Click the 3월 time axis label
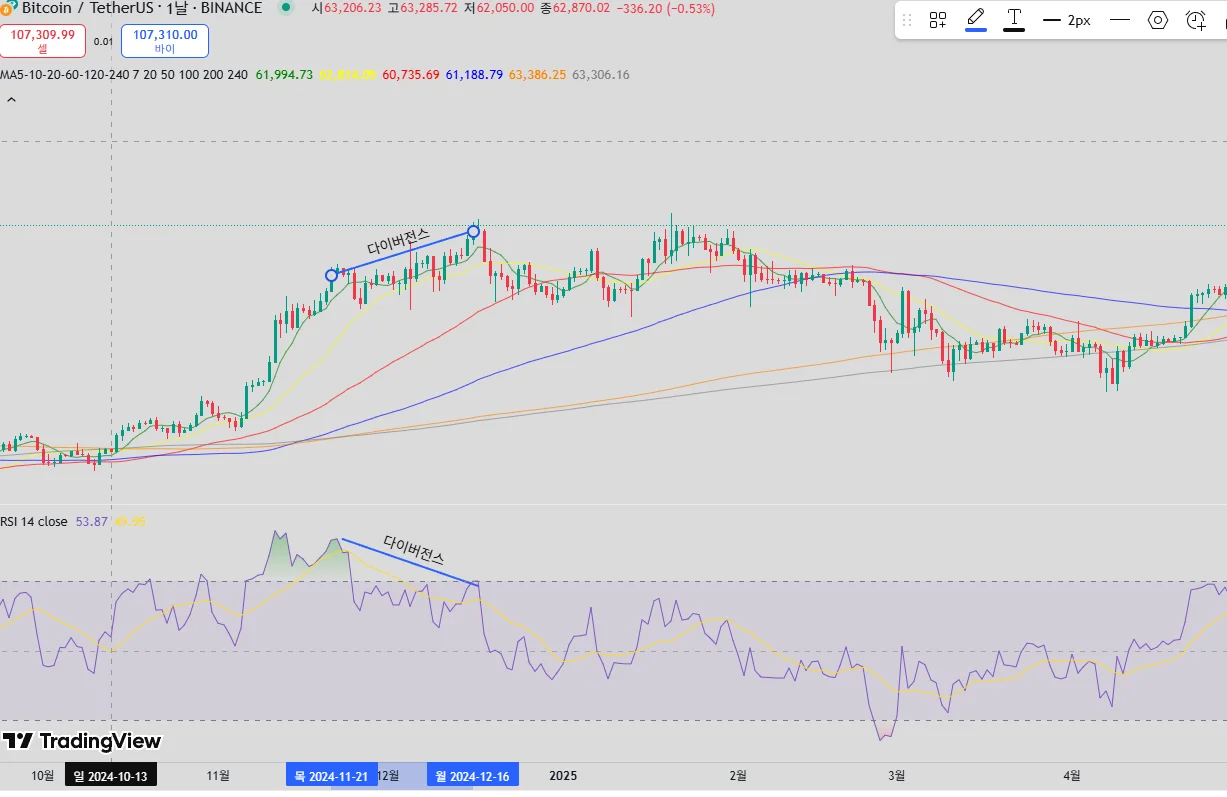Image resolution: width=1227 pixels, height=797 pixels. (x=897, y=775)
